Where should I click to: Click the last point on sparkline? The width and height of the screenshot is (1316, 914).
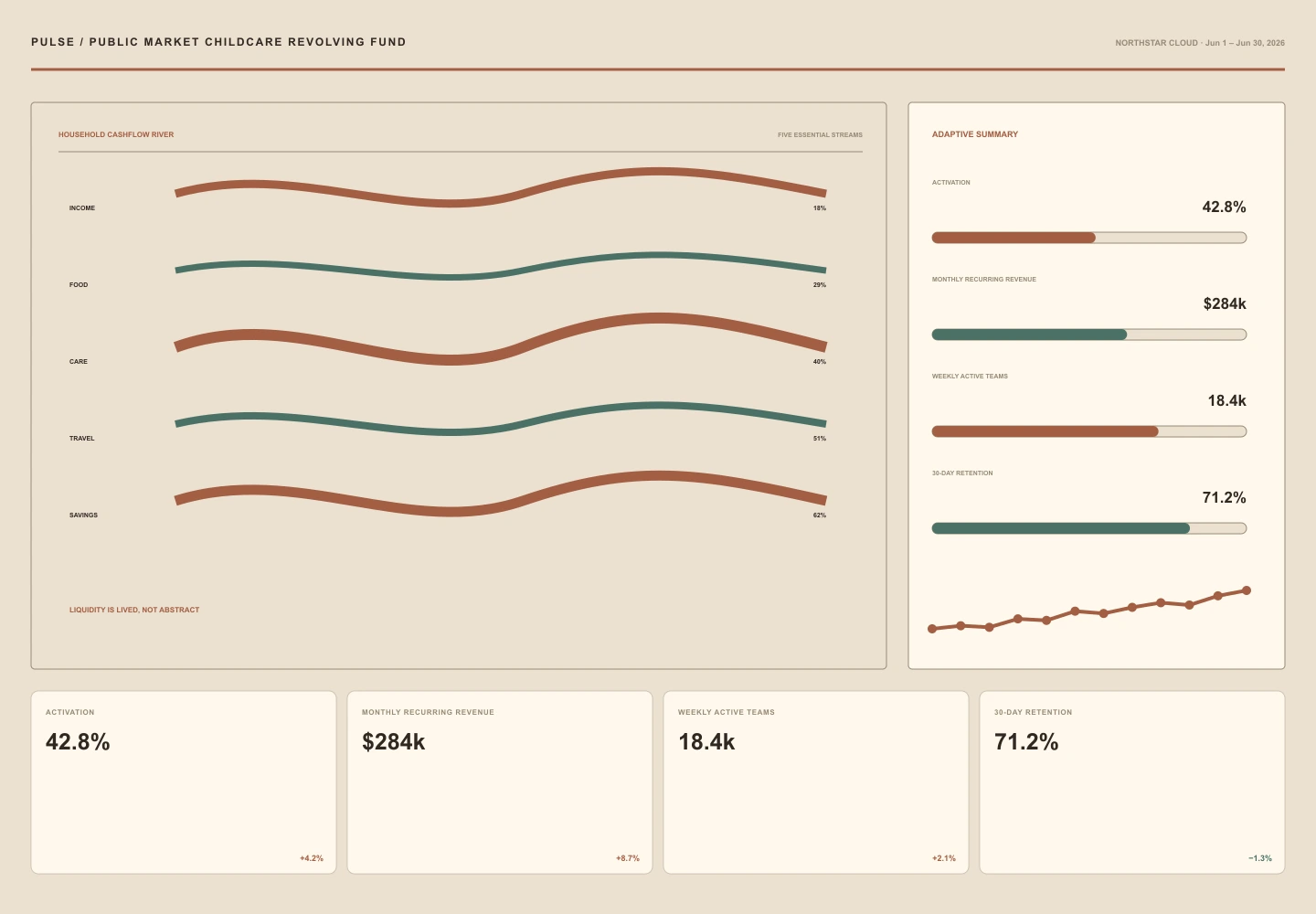[x=1247, y=590]
